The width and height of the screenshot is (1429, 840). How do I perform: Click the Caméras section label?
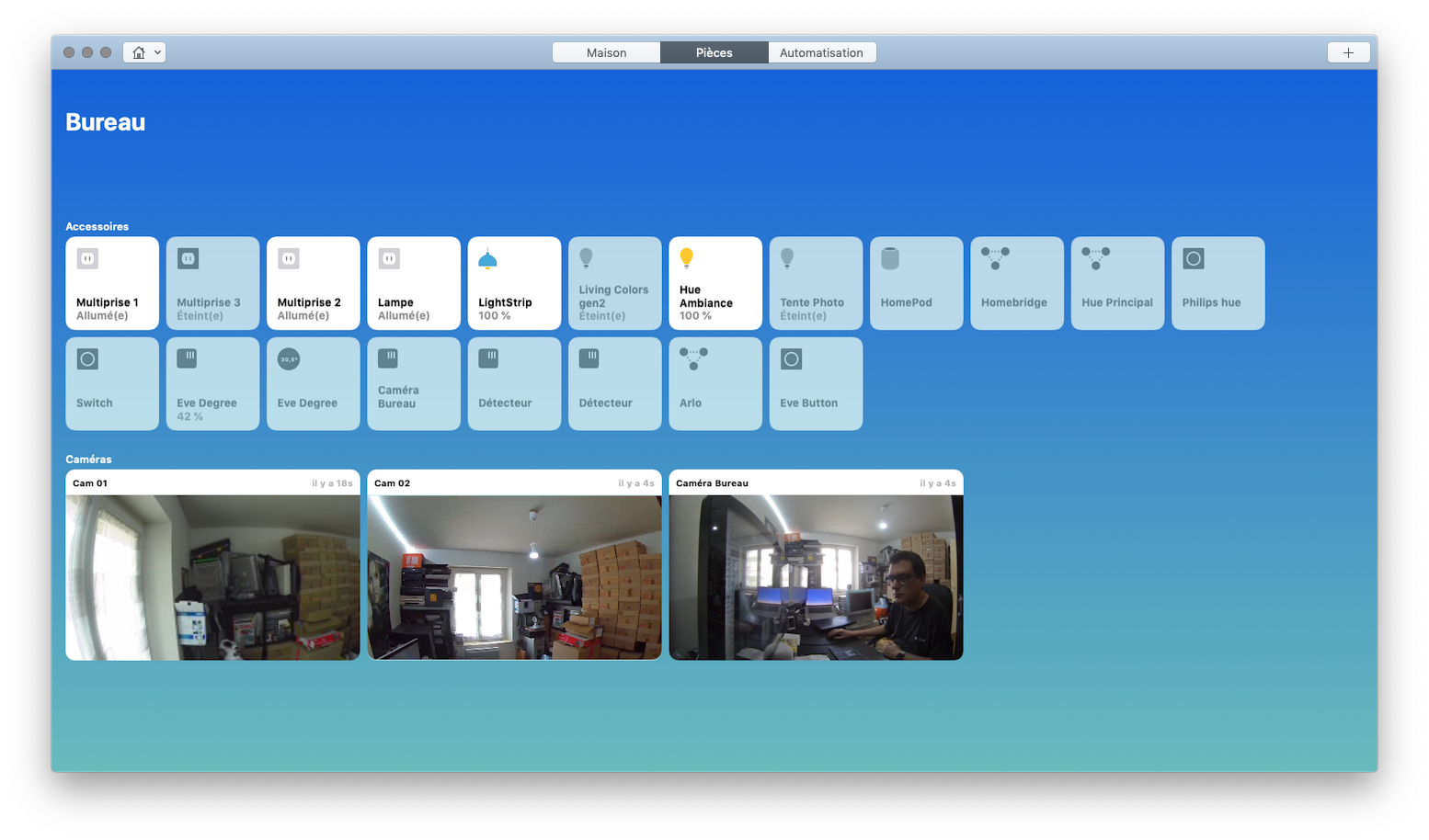click(x=88, y=460)
